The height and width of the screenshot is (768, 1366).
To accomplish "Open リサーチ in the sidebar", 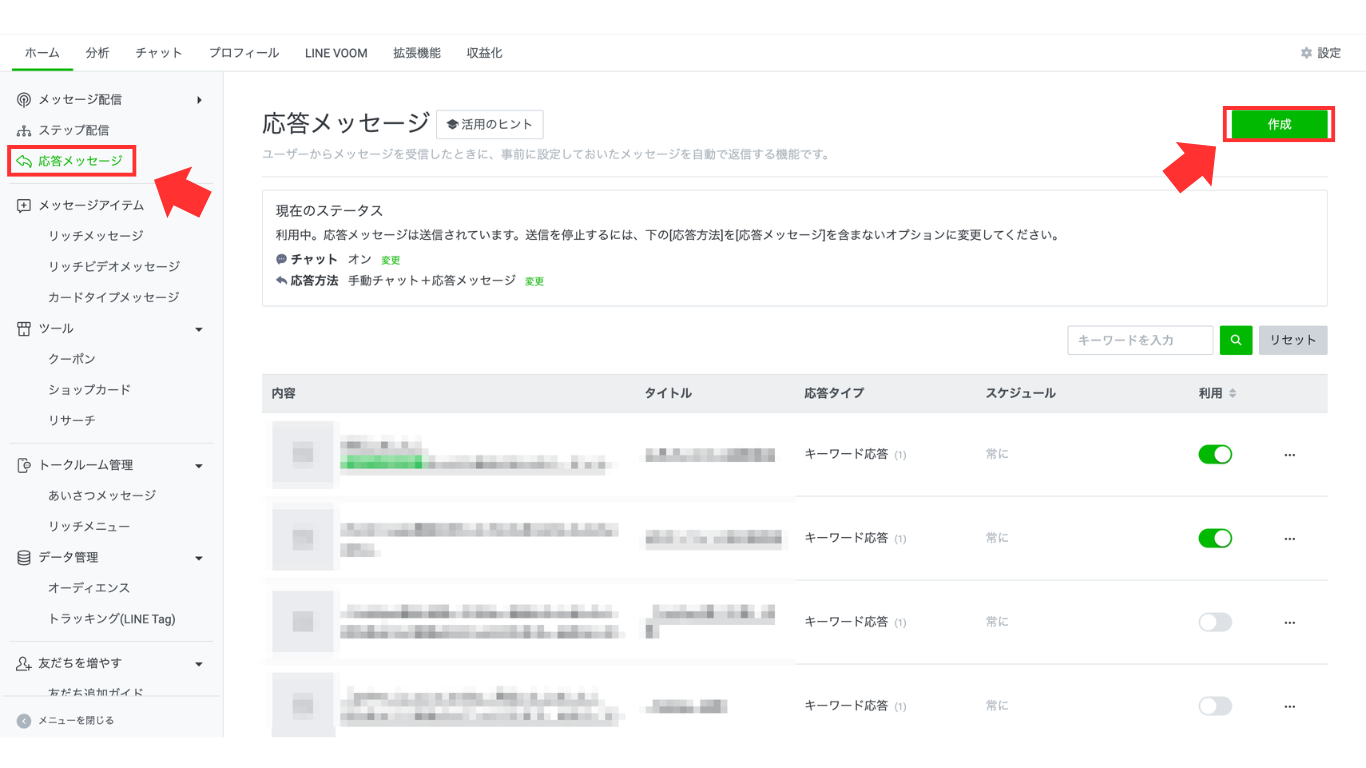I will [x=72, y=421].
